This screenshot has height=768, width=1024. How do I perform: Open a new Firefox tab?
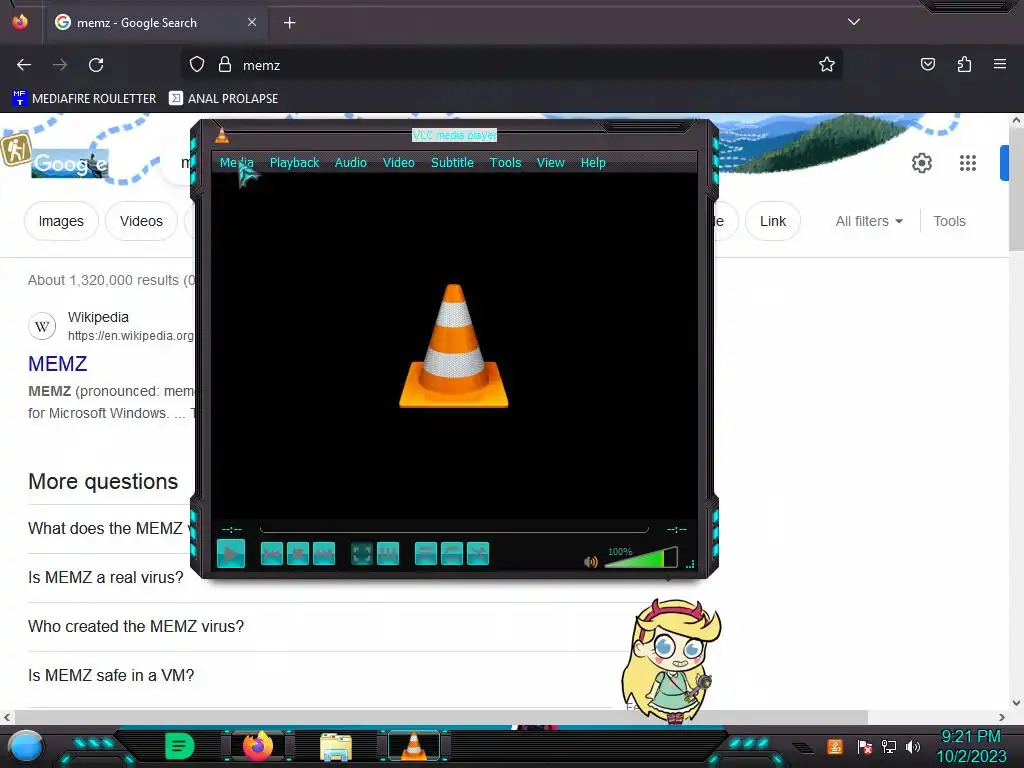pos(289,23)
